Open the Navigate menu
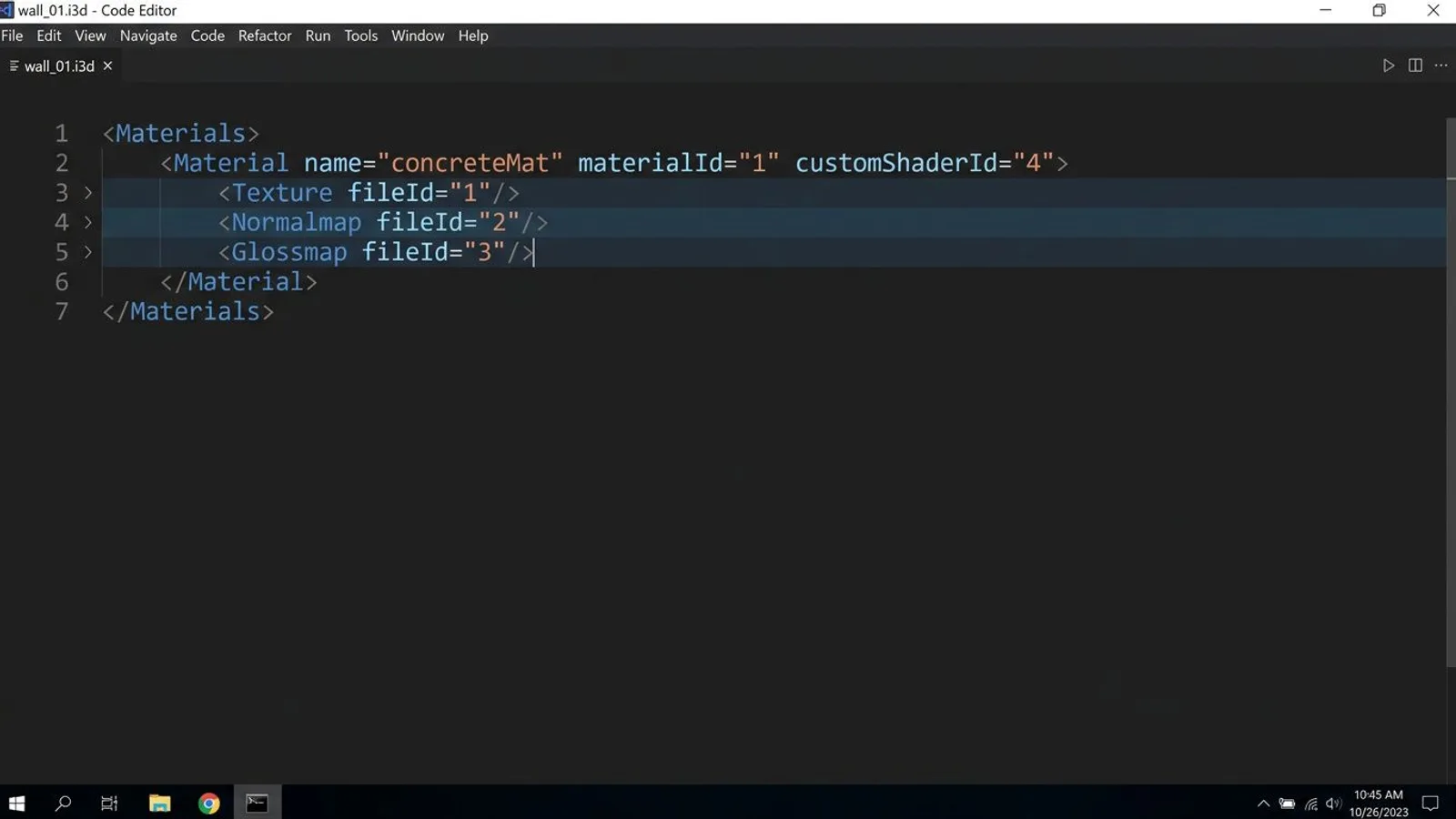The width and height of the screenshot is (1456, 819). coord(148,35)
